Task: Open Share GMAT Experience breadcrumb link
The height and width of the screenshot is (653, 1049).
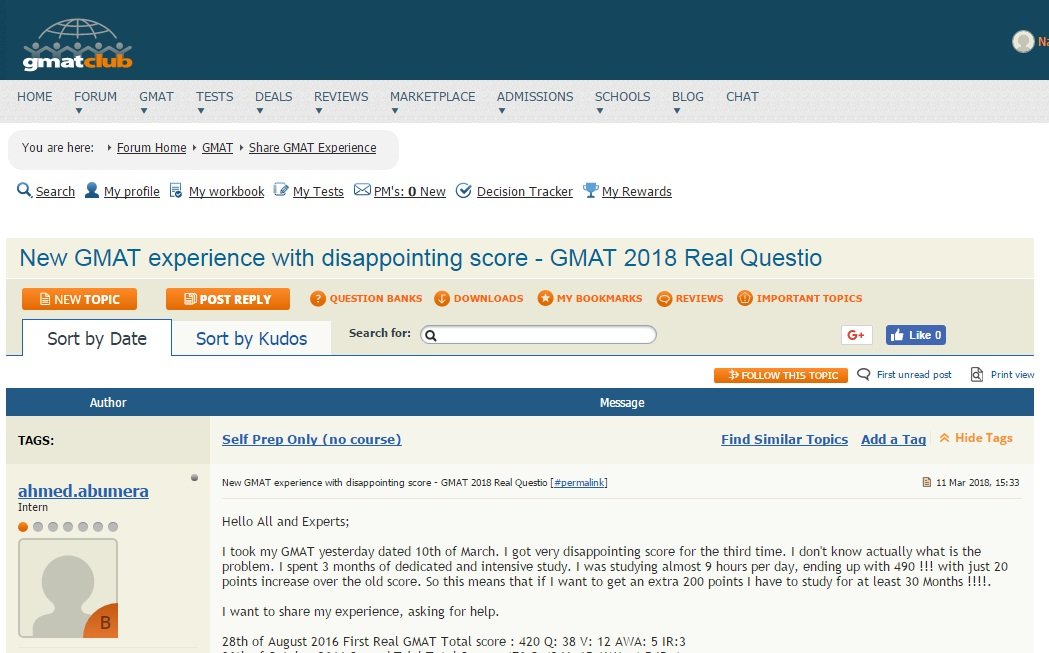Action: click(x=312, y=147)
